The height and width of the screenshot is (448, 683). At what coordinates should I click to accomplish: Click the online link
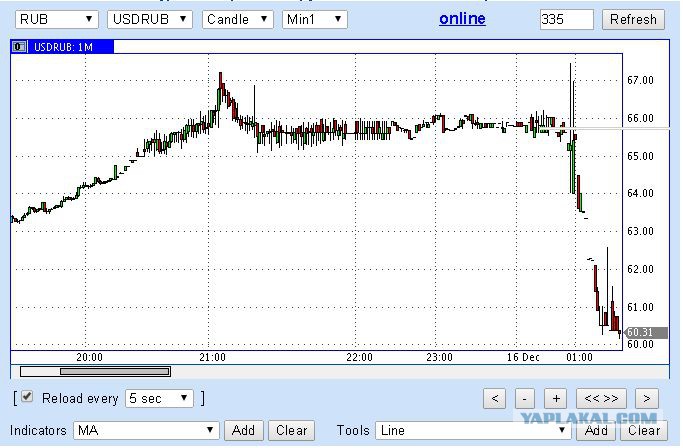pos(462,19)
